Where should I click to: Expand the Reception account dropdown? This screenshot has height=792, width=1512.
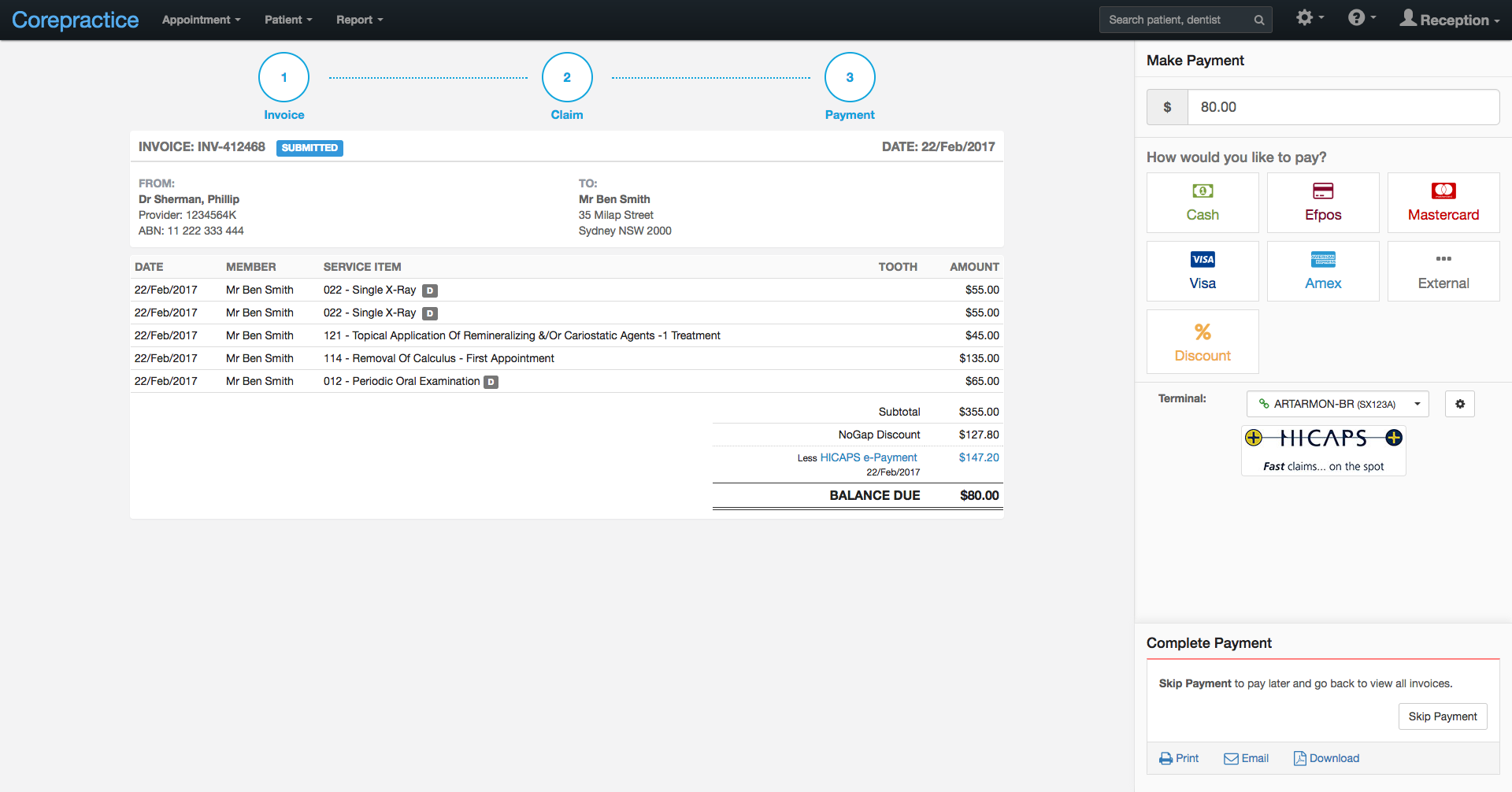1450,20
